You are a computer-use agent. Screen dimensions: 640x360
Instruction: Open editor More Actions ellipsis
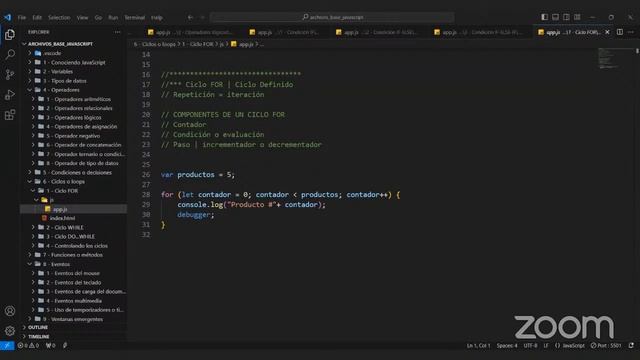(x=631, y=32)
